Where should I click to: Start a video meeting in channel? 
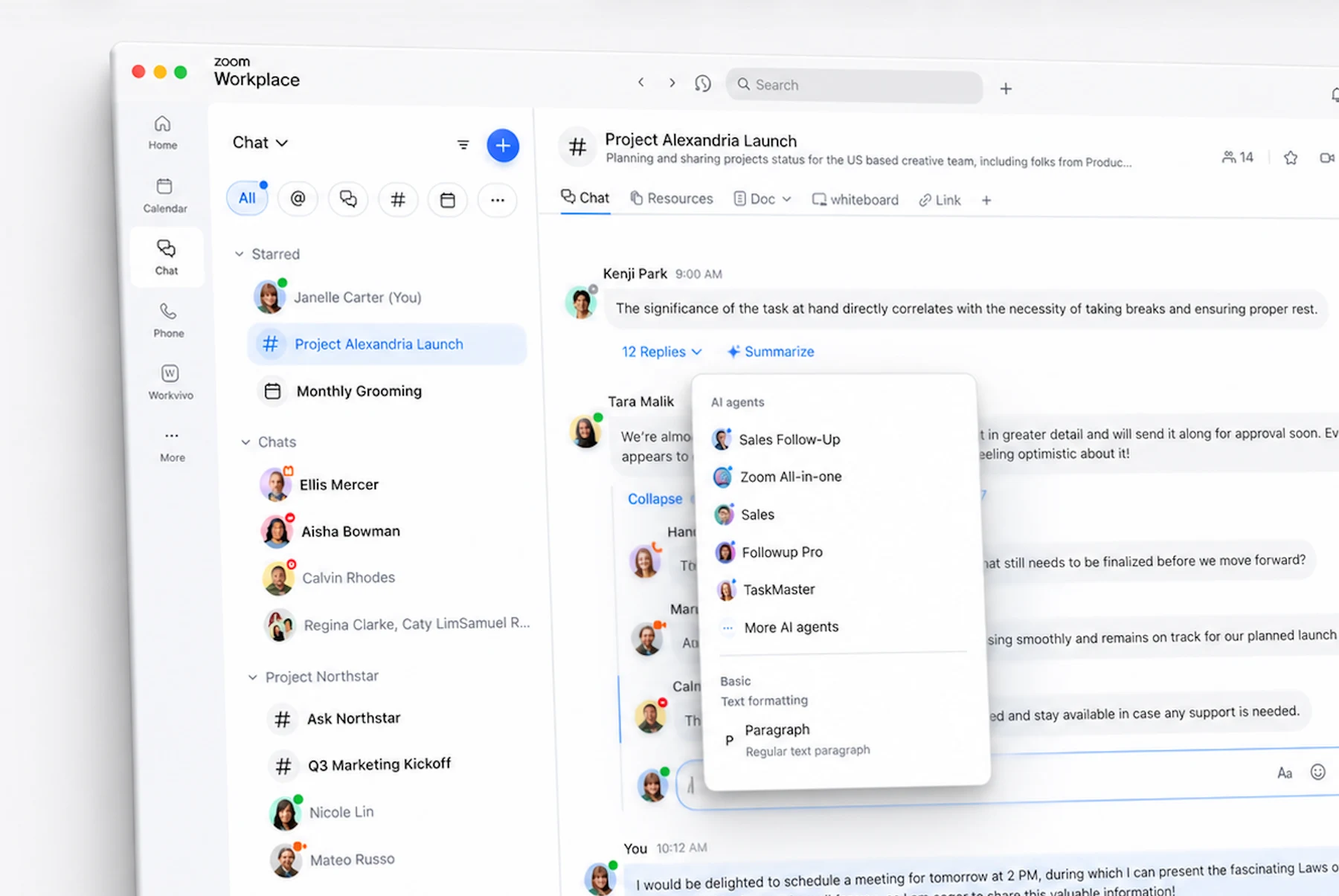coord(1327,158)
